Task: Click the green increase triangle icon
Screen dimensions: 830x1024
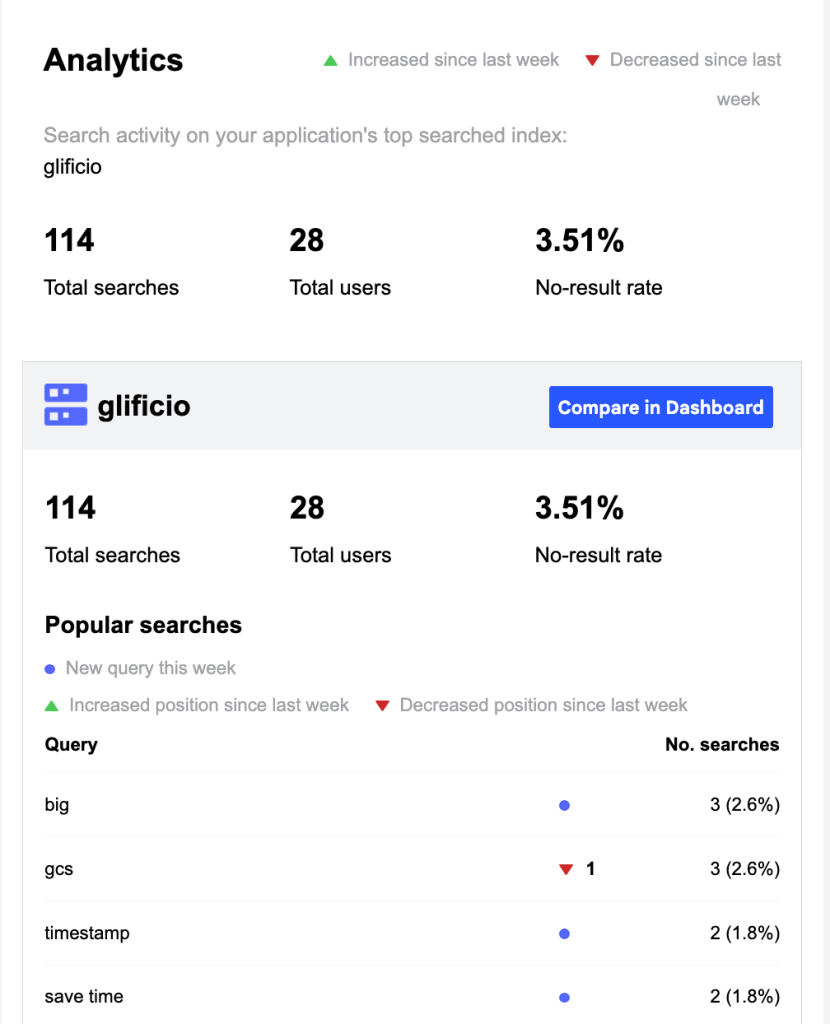Action: click(x=330, y=60)
